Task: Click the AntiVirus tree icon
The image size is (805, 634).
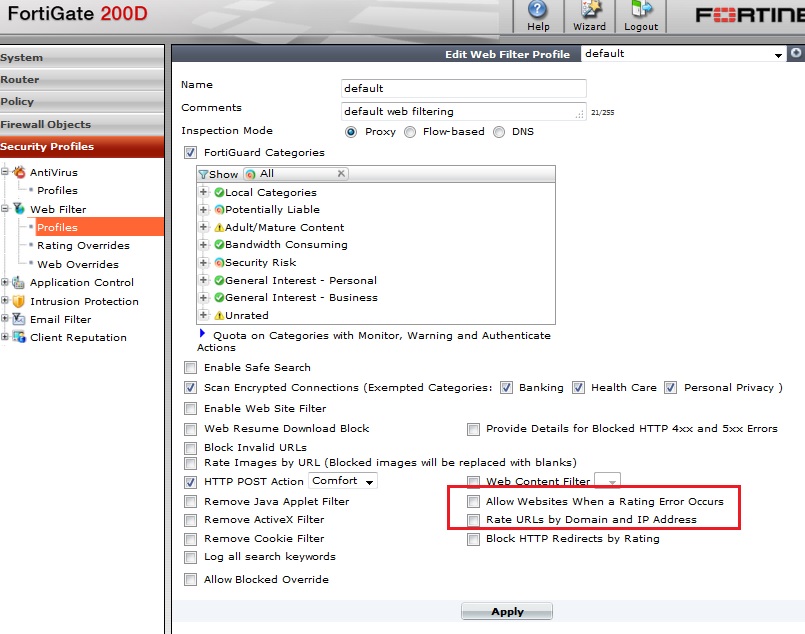Action: (x=19, y=172)
